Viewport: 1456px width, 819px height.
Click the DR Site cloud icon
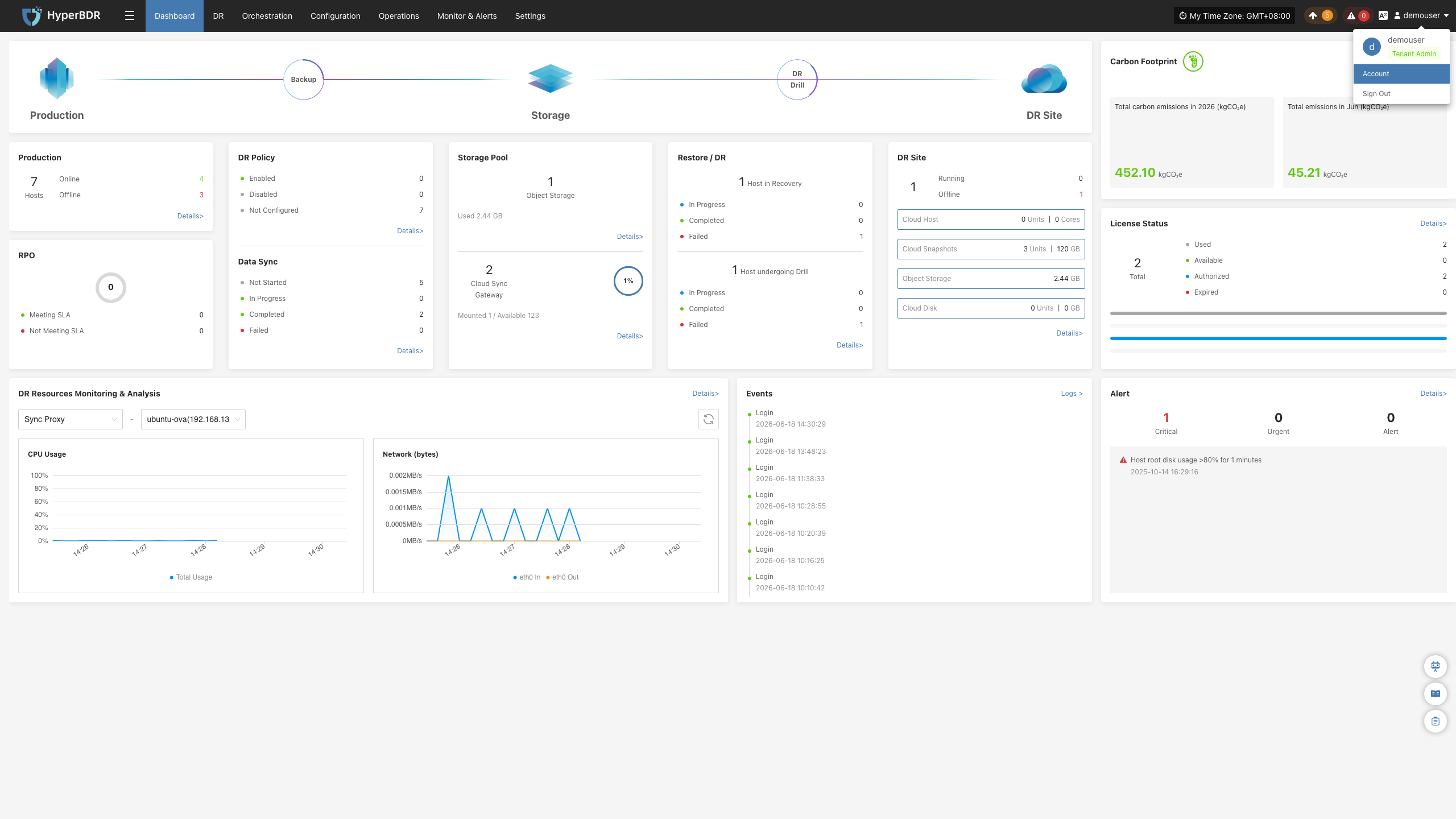point(1044,78)
